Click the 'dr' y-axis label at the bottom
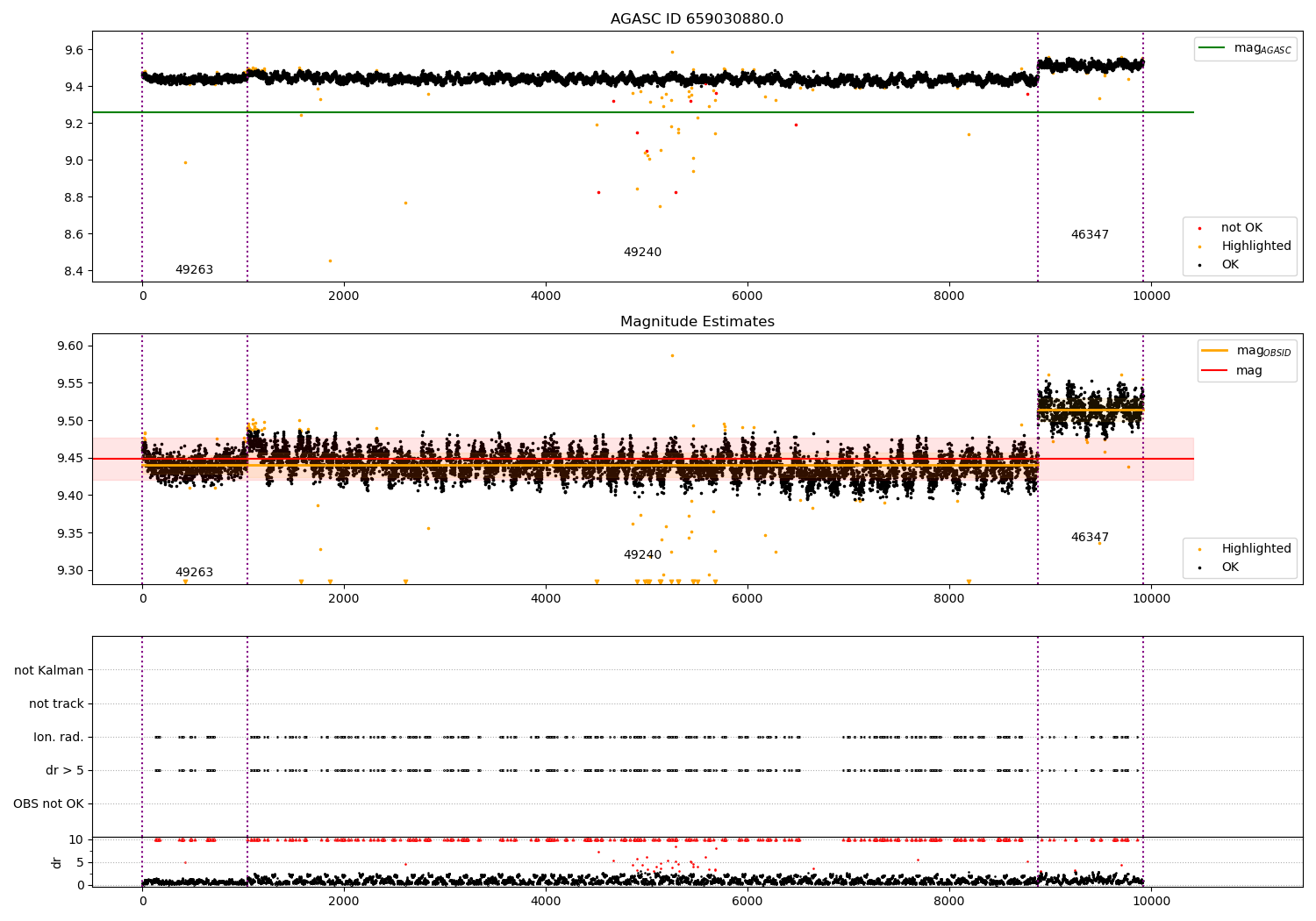The width and height of the screenshot is (1316, 921). point(57,862)
